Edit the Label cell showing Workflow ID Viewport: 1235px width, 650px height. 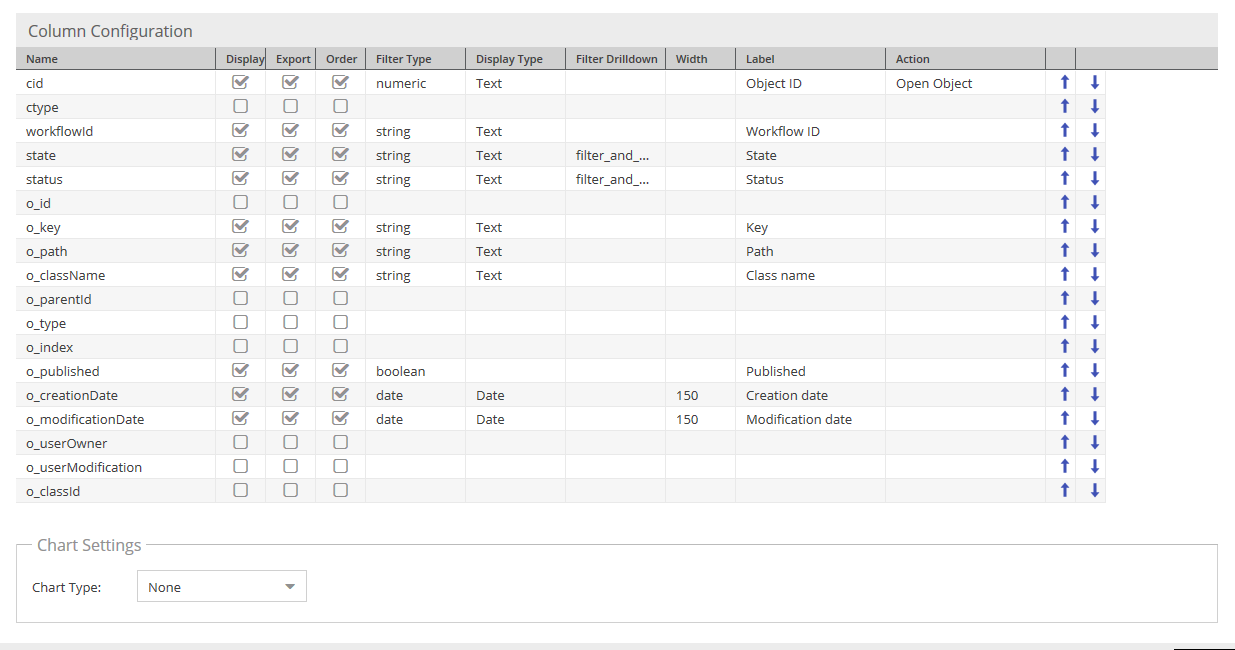809,131
